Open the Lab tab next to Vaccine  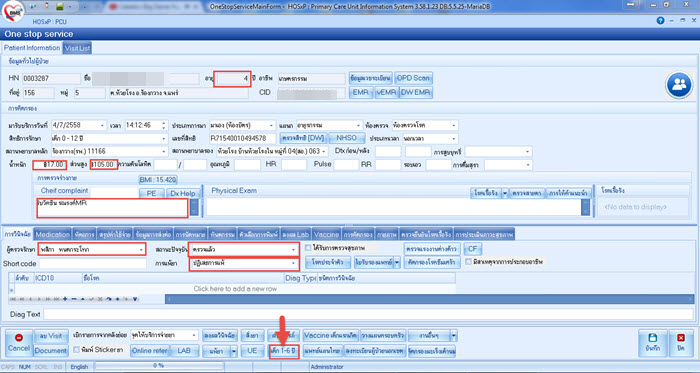pos(296,234)
